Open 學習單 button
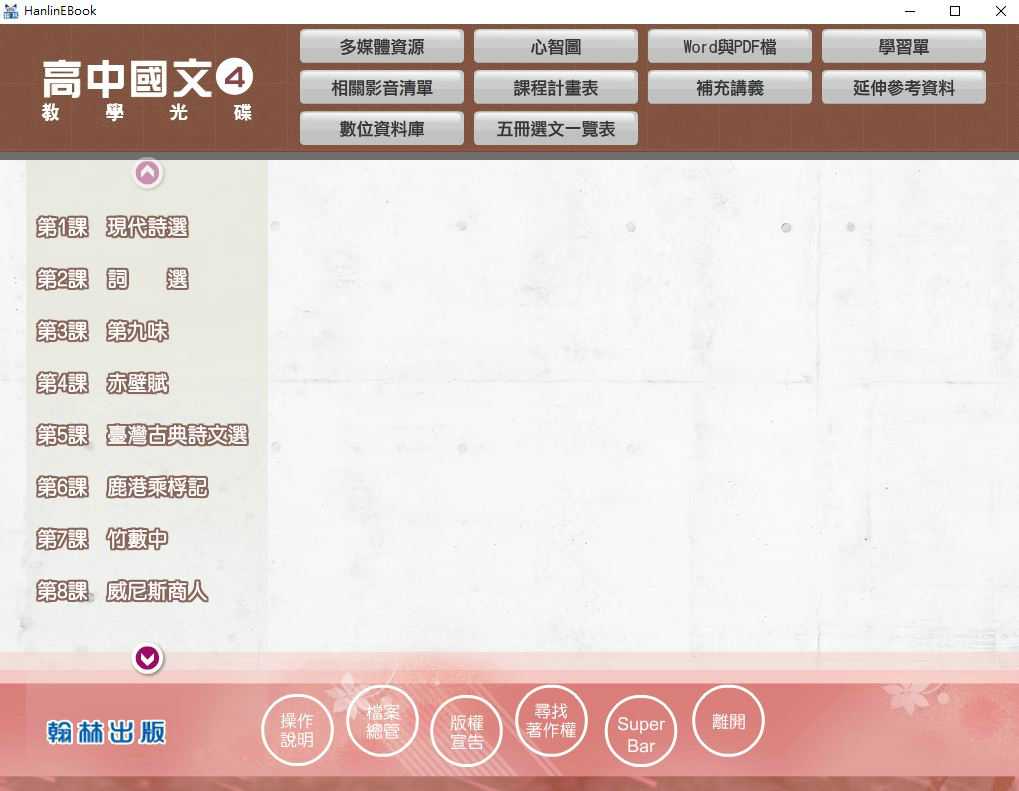The image size is (1019, 791). coord(904,47)
